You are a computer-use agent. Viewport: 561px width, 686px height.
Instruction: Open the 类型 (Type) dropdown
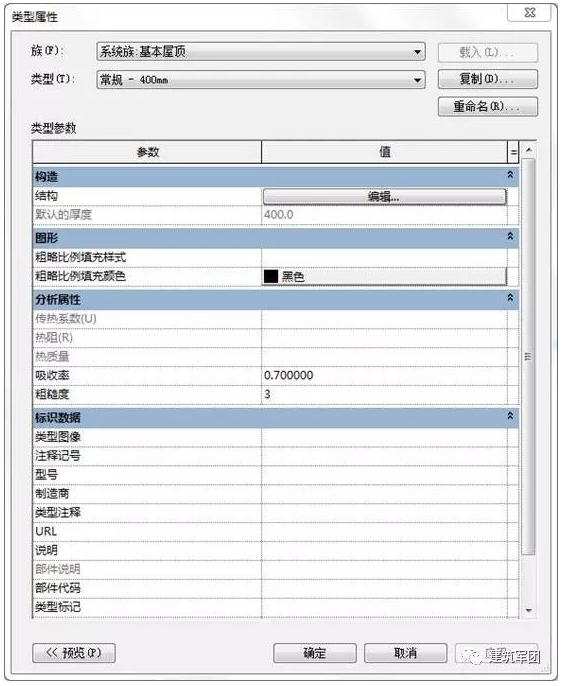point(261,80)
